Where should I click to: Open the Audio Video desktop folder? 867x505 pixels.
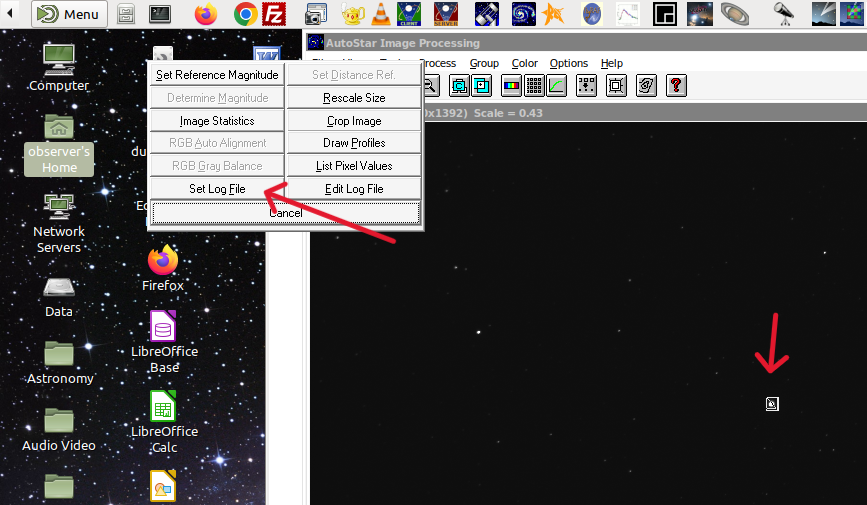click(x=59, y=430)
